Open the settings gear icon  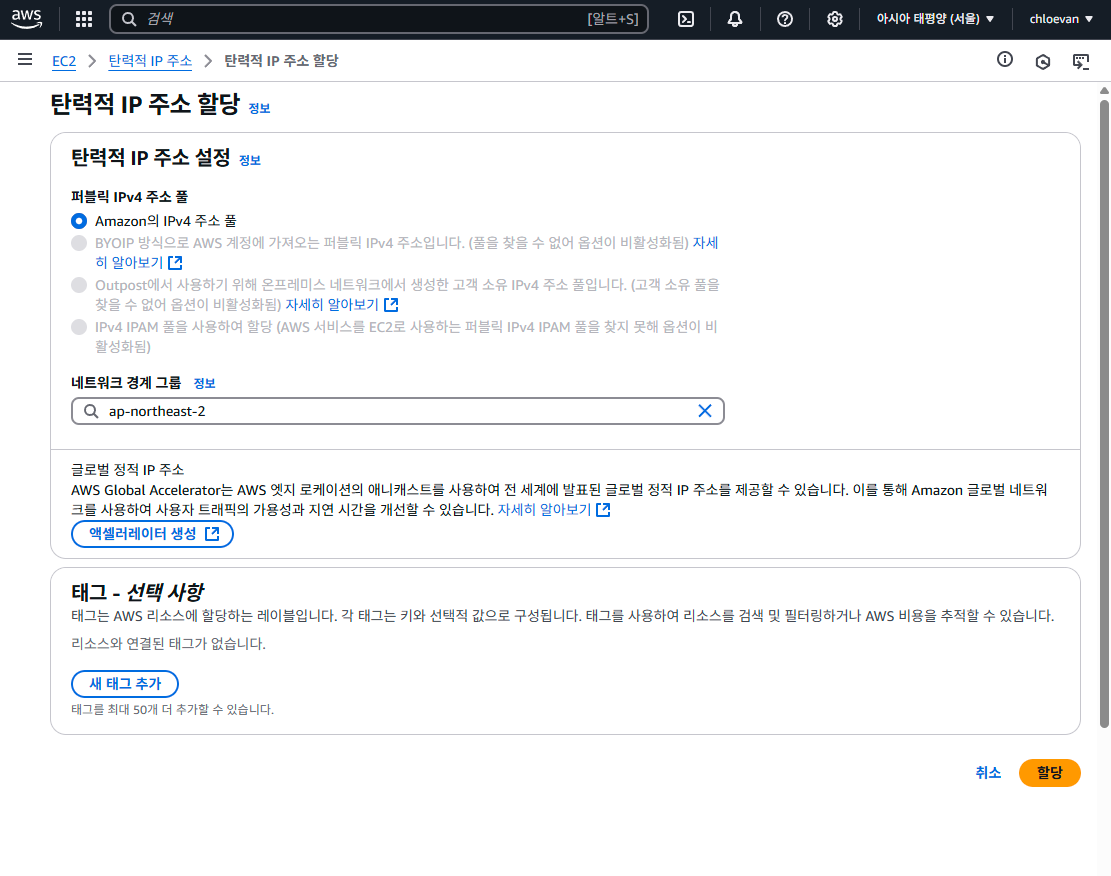pyautogui.click(x=835, y=19)
